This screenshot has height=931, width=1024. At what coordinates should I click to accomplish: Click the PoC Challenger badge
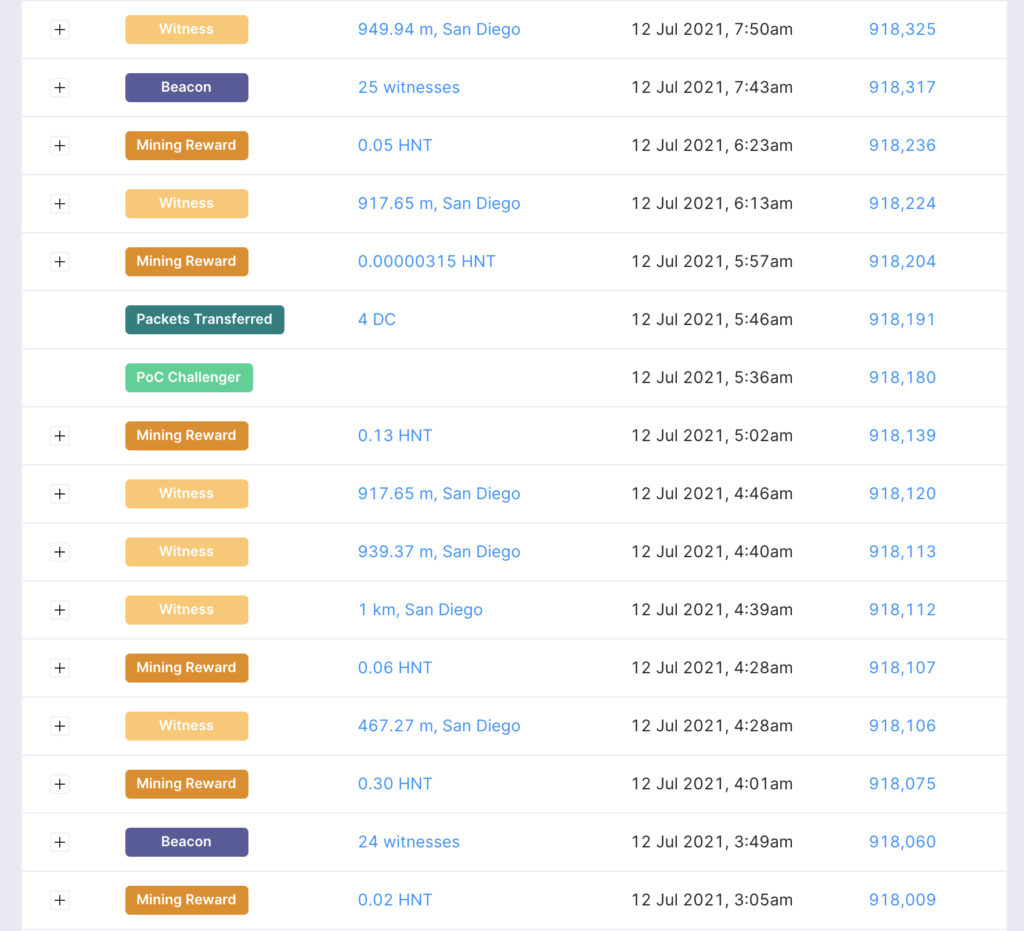188,378
